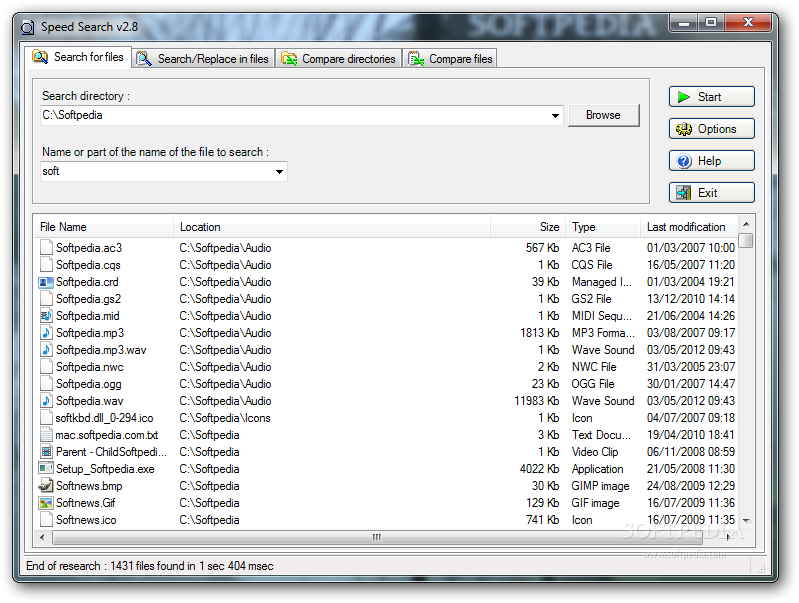Open the file name history dropdown arrow
The image size is (799, 603).
click(279, 172)
